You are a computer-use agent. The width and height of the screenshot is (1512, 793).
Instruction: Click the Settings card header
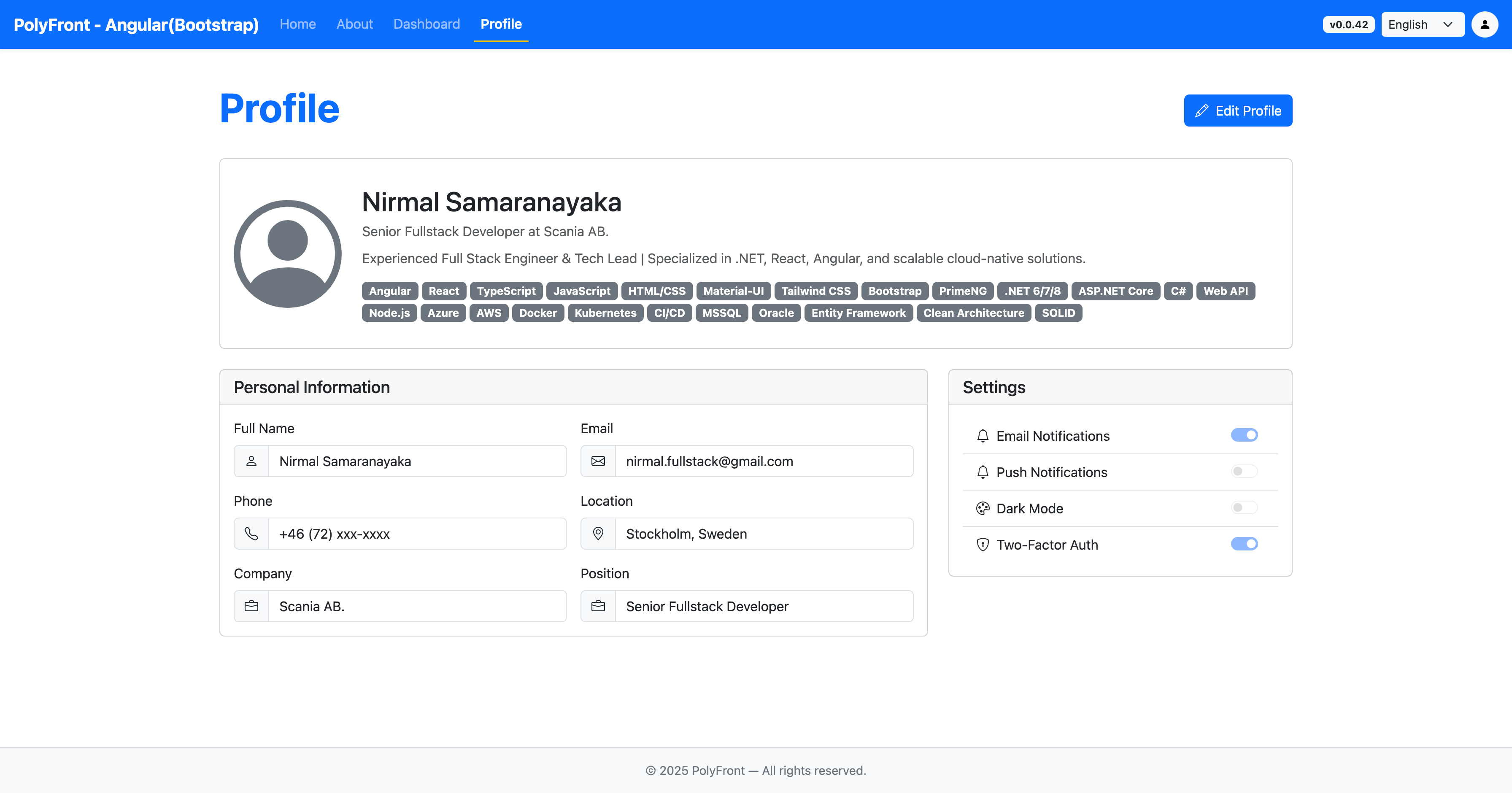click(1120, 387)
